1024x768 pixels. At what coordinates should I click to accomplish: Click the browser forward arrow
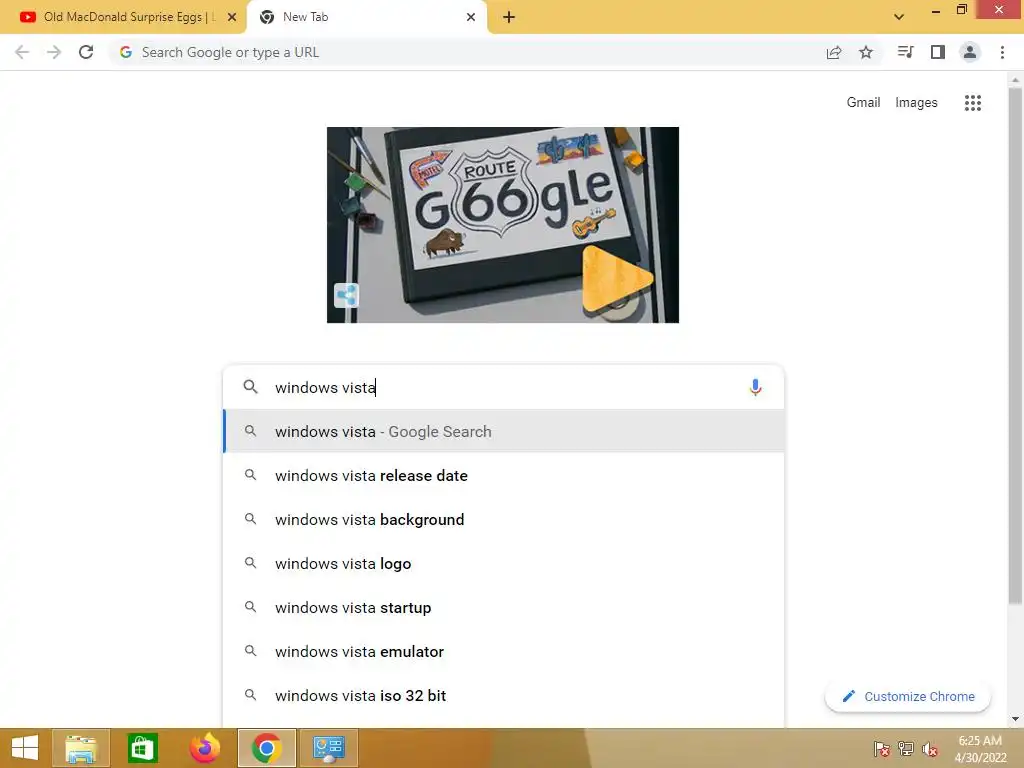[x=54, y=52]
